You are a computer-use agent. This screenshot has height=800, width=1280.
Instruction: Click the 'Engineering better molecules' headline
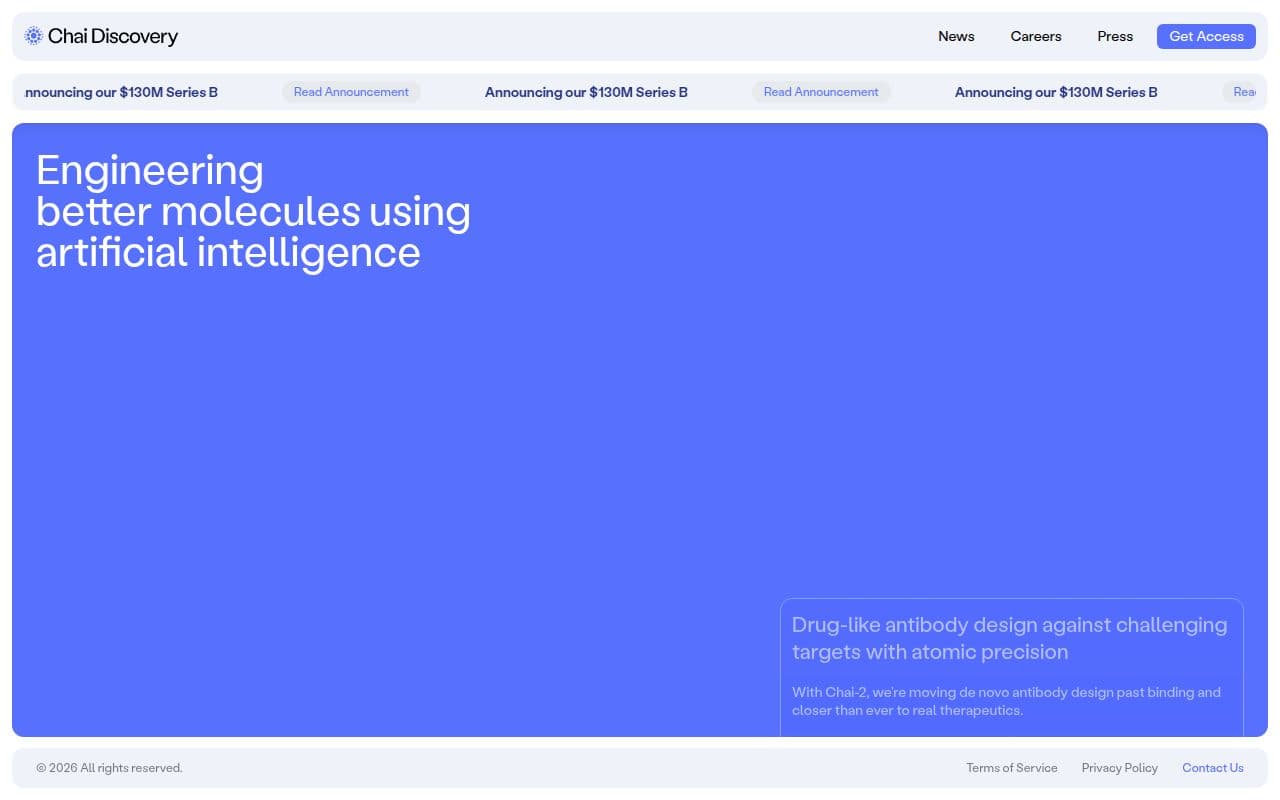[x=253, y=211]
